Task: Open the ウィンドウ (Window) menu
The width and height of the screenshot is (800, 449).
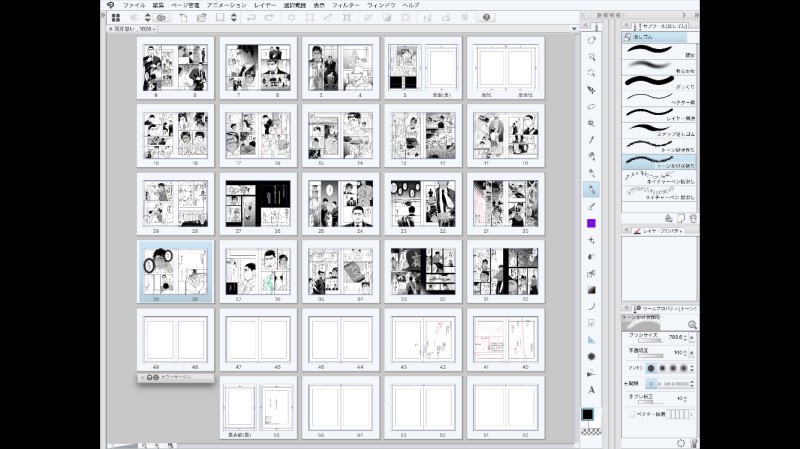Action: [381, 5]
